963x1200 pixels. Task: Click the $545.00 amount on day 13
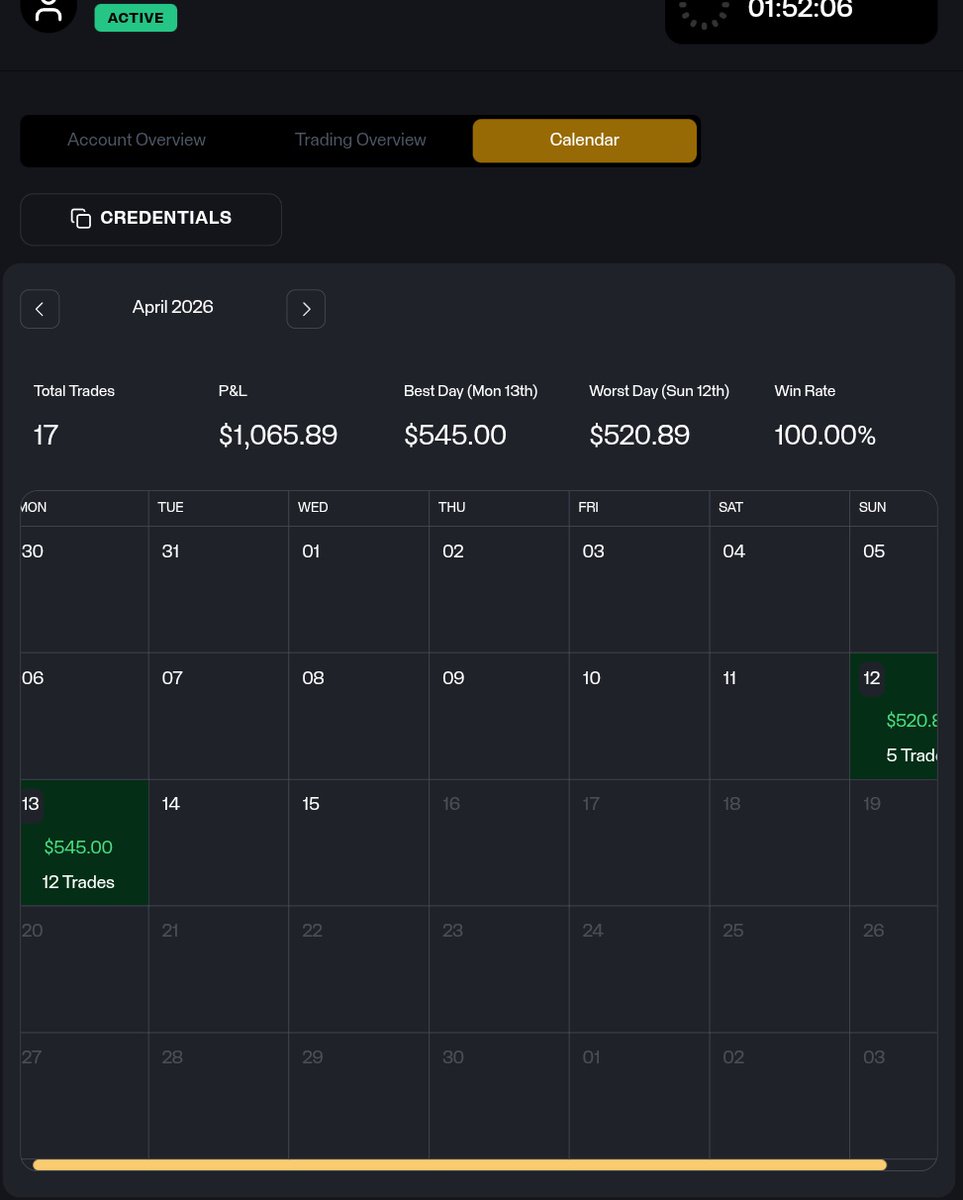(78, 847)
